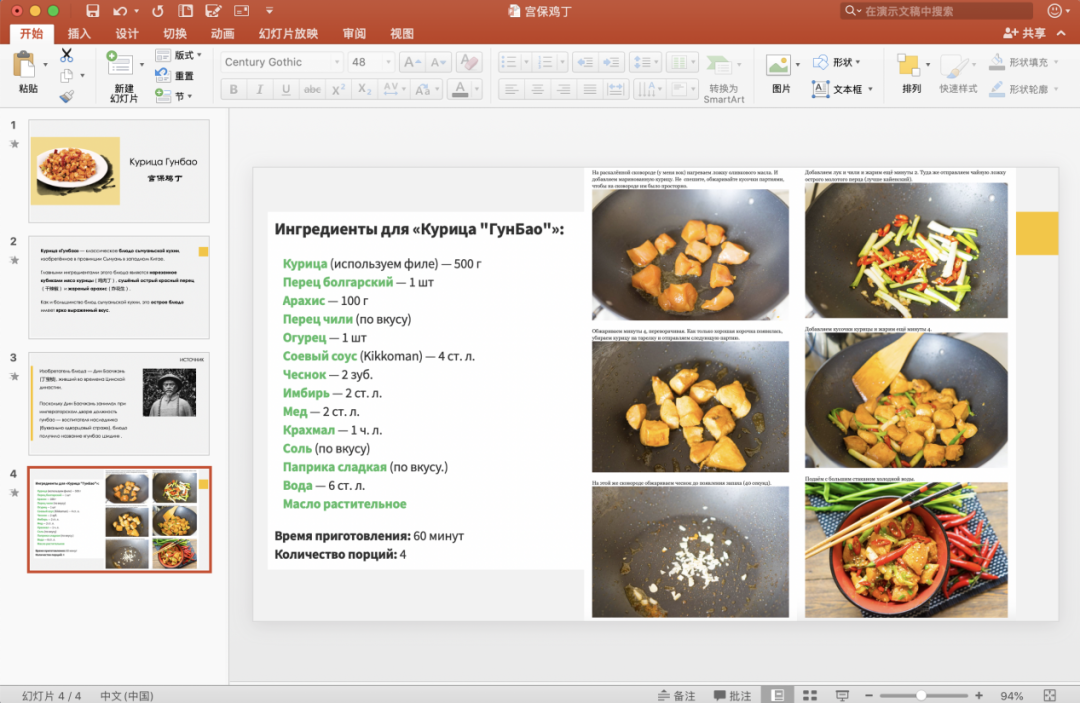Select the Format Painter brush icon
The width and height of the screenshot is (1080, 703).
coord(67,97)
